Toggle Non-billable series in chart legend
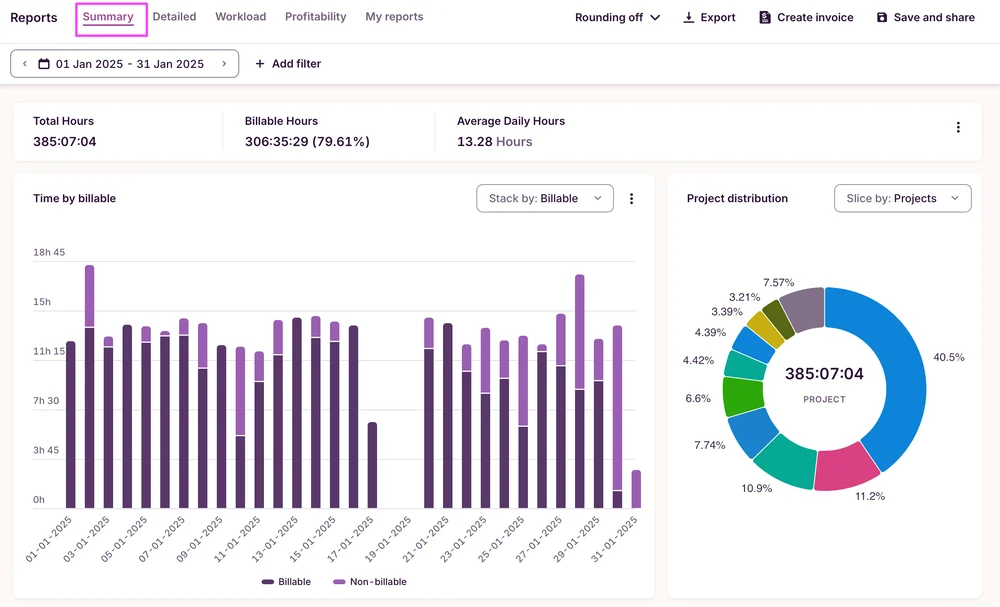 tap(370, 582)
